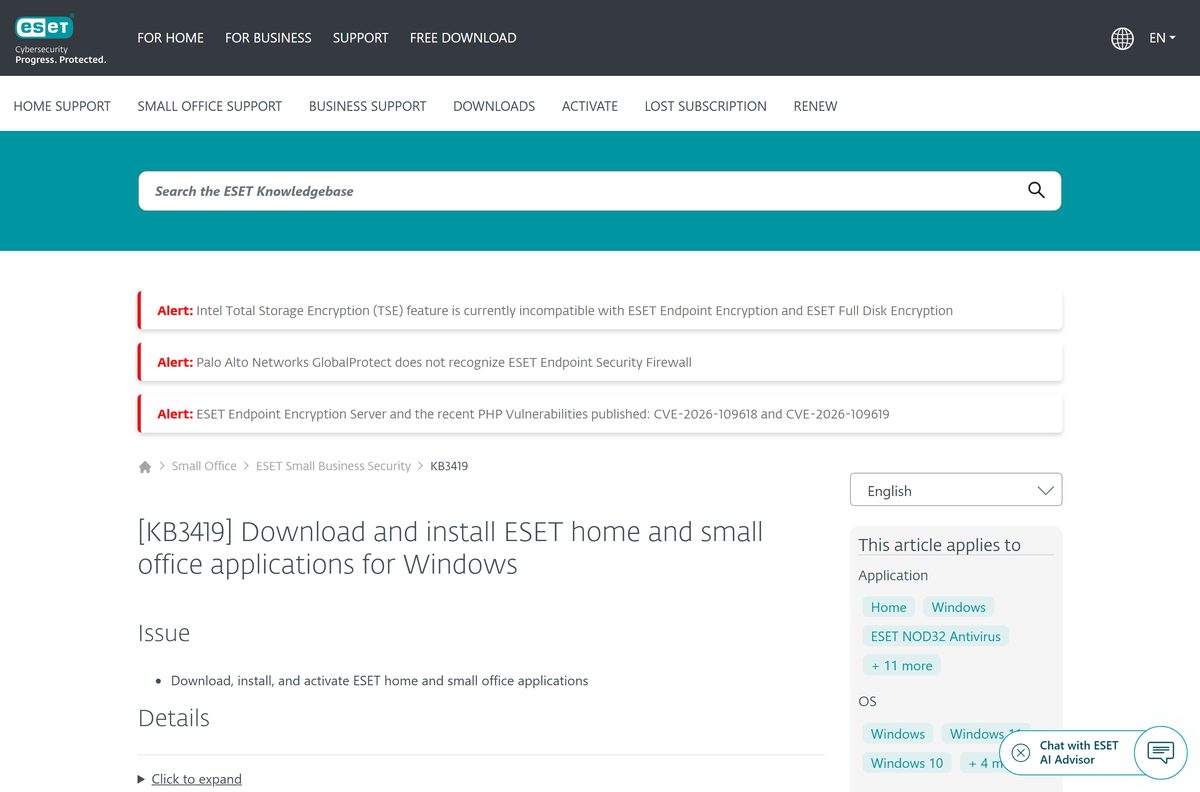
Task: Open the PHP Vulnerabilities CVE alert
Action: pos(599,414)
